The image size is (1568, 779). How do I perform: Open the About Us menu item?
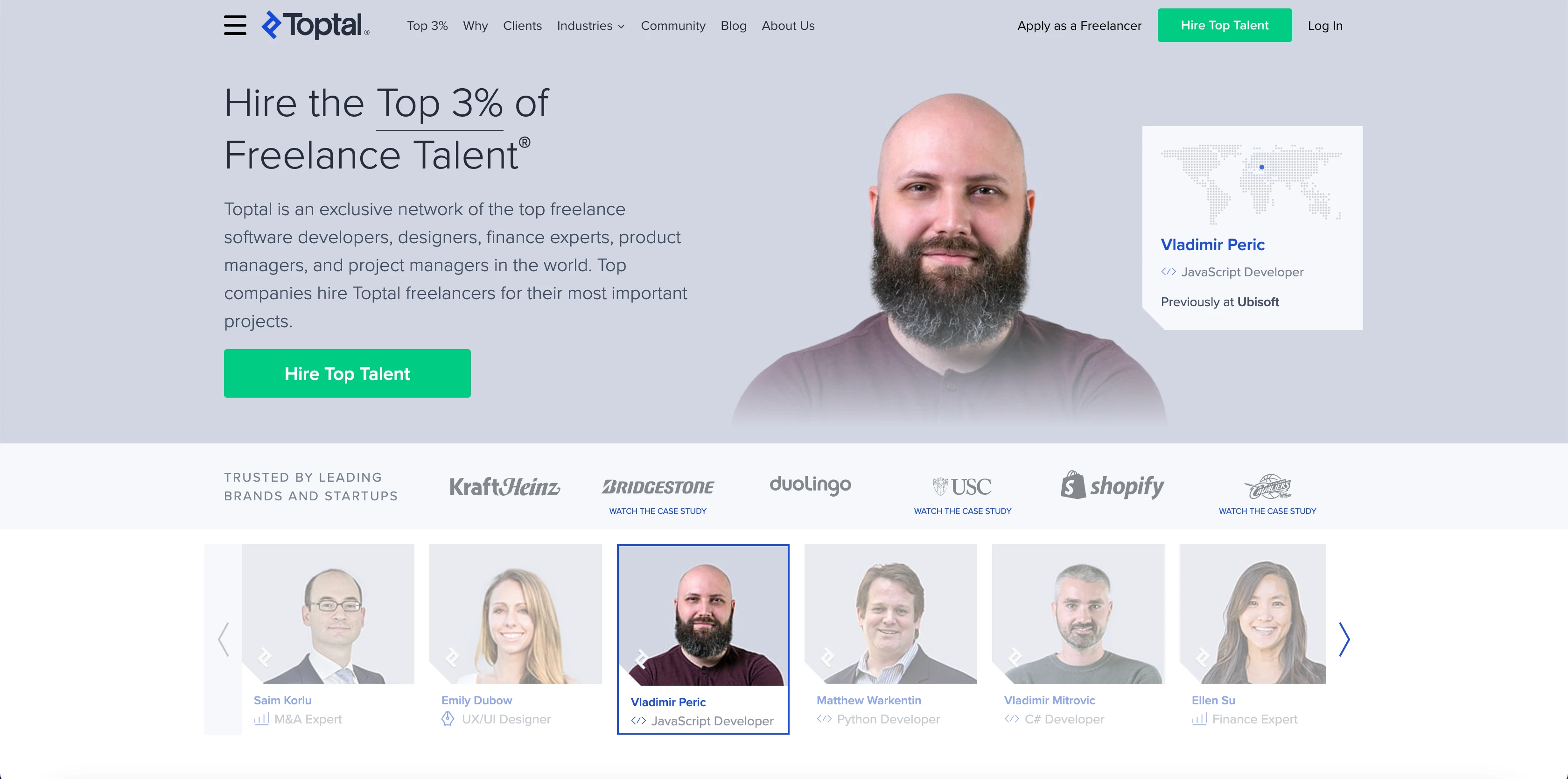pyautogui.click(x=788, y=26)
